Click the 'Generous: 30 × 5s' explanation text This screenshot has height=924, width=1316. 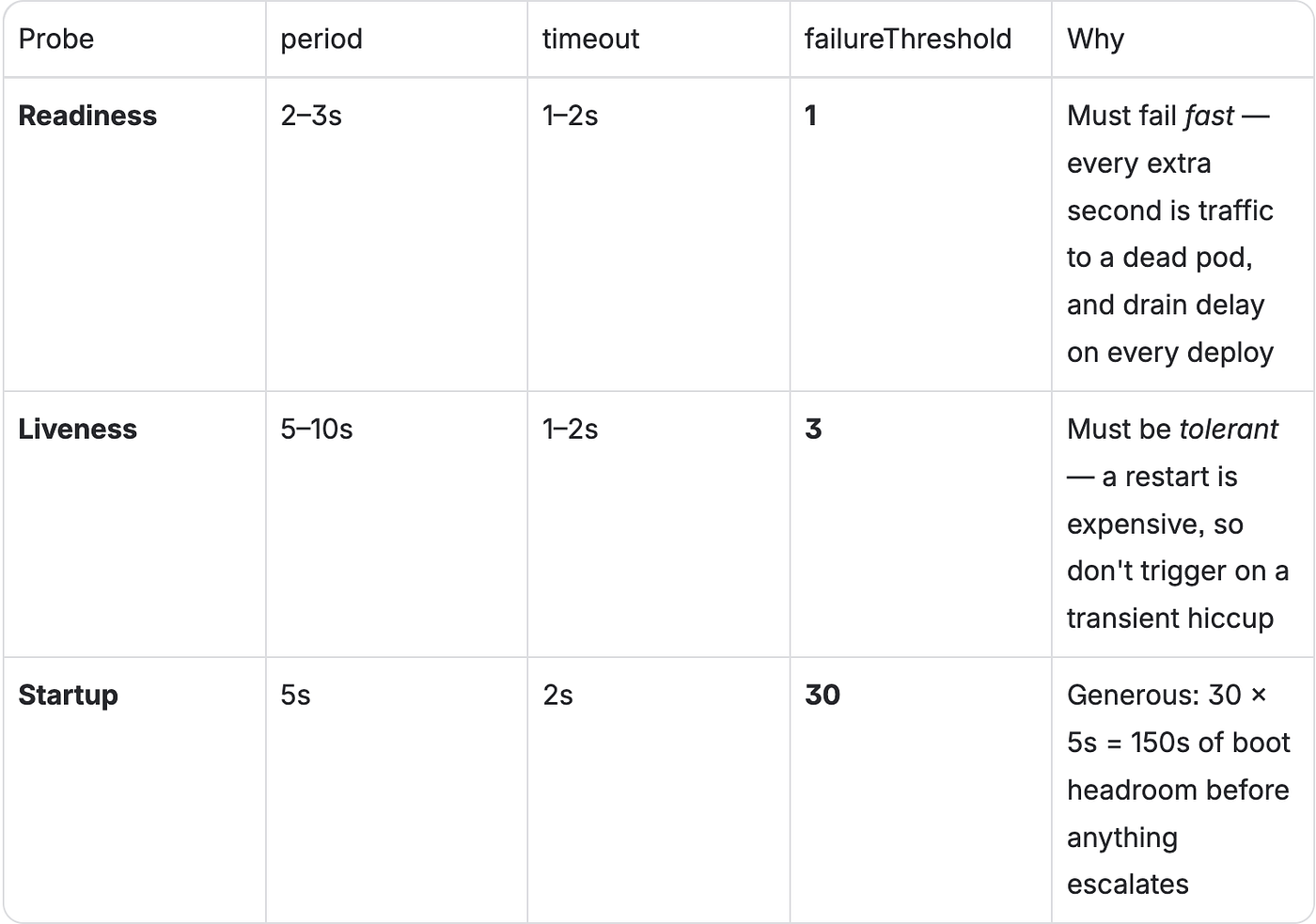coord(1179,790)
